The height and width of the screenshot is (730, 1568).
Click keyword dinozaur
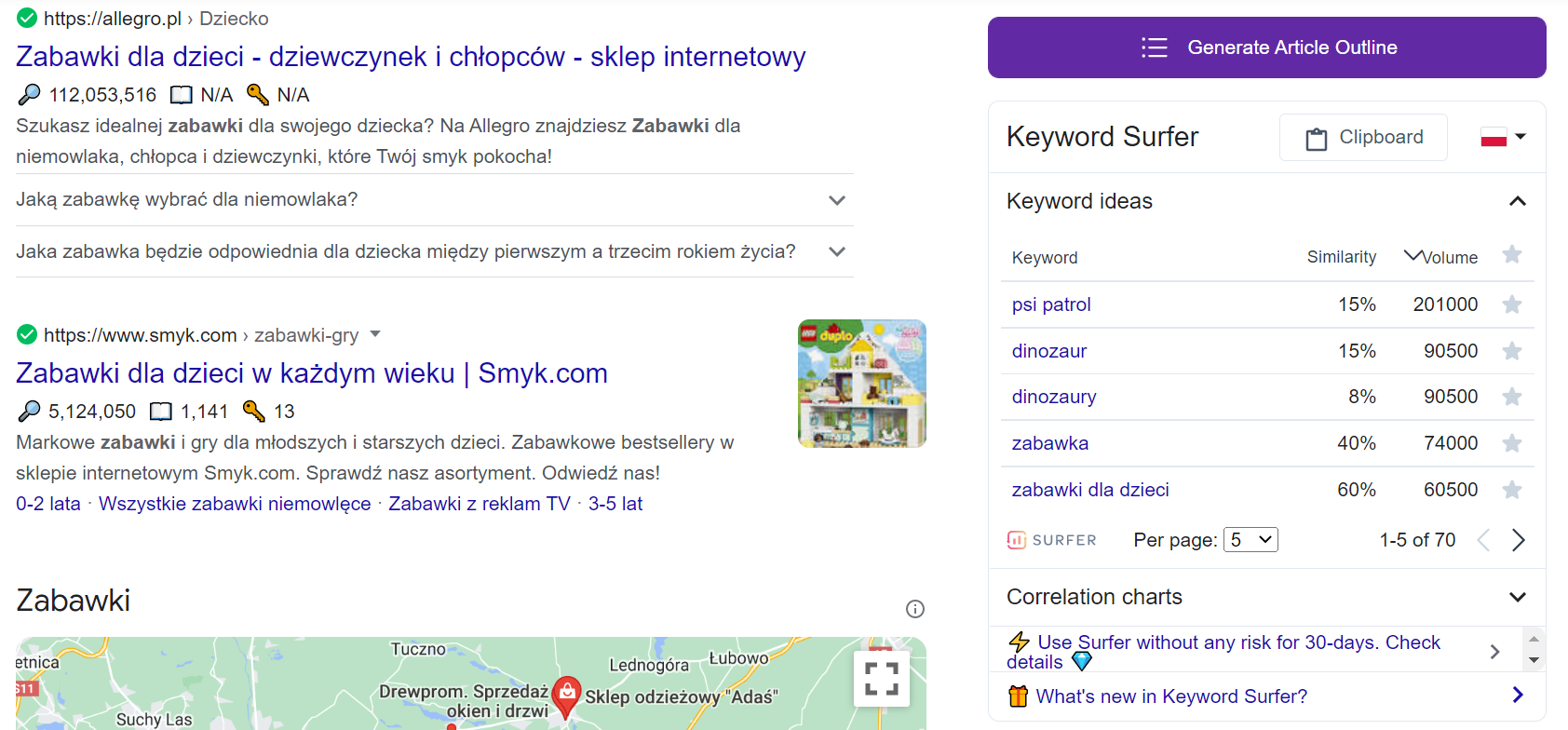(x=1049, y=351)
